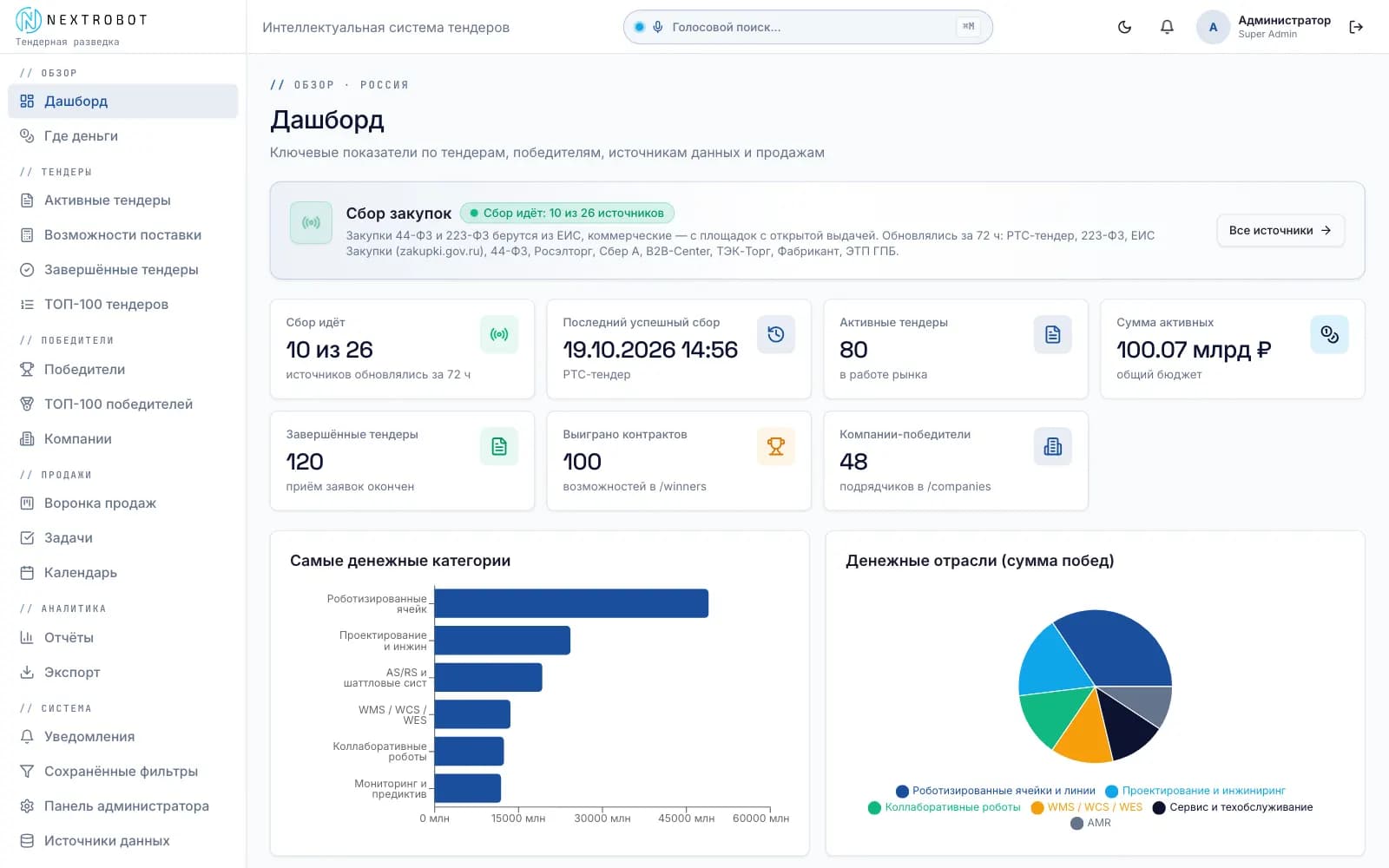Screen dimensions: 1389x868
Task: Focus the Голосовой поиск search field
Action: pos(807,27)
